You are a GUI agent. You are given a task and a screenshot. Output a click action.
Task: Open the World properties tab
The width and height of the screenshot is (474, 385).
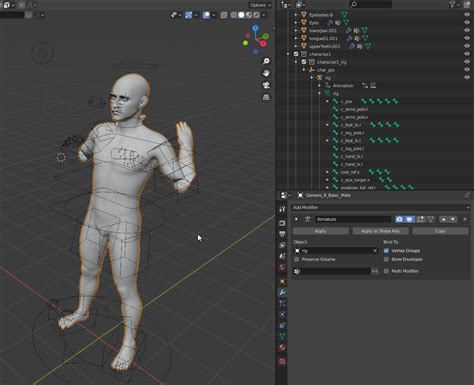click(282, 267)
